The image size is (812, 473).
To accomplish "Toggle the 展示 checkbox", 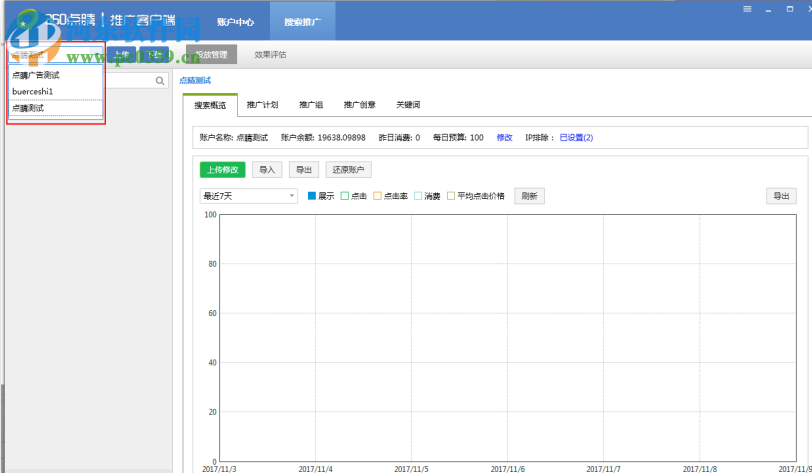I will (312, 196).
